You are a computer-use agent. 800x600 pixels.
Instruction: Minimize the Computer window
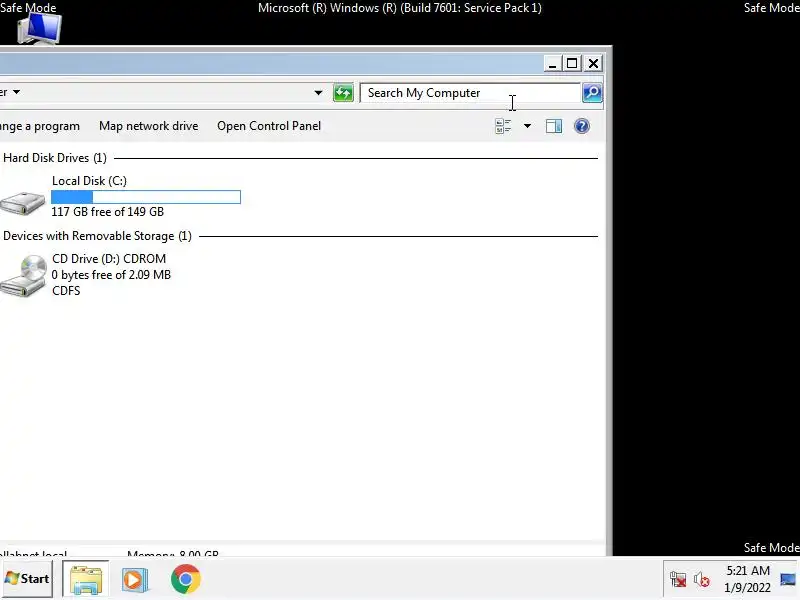pyautogui.click(x=552, y=64)
